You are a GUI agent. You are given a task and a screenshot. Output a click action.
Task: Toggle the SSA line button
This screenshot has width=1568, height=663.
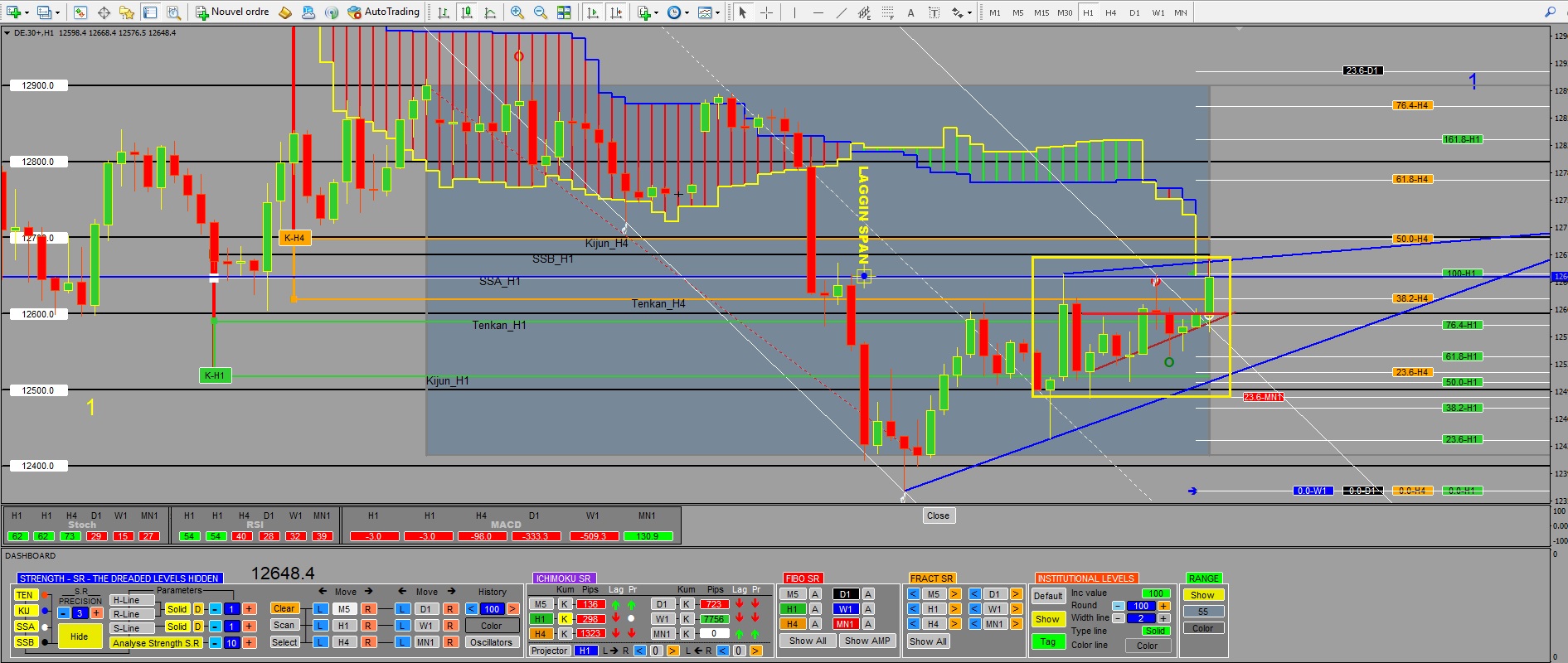click(x=26, y=627)
